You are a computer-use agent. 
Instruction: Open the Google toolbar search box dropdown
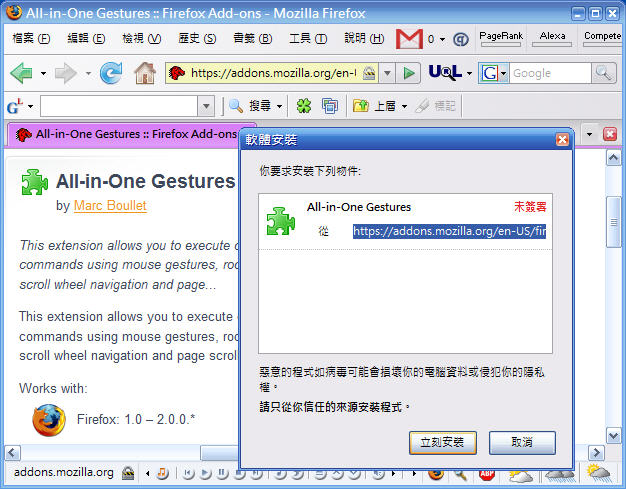[206, 106]
